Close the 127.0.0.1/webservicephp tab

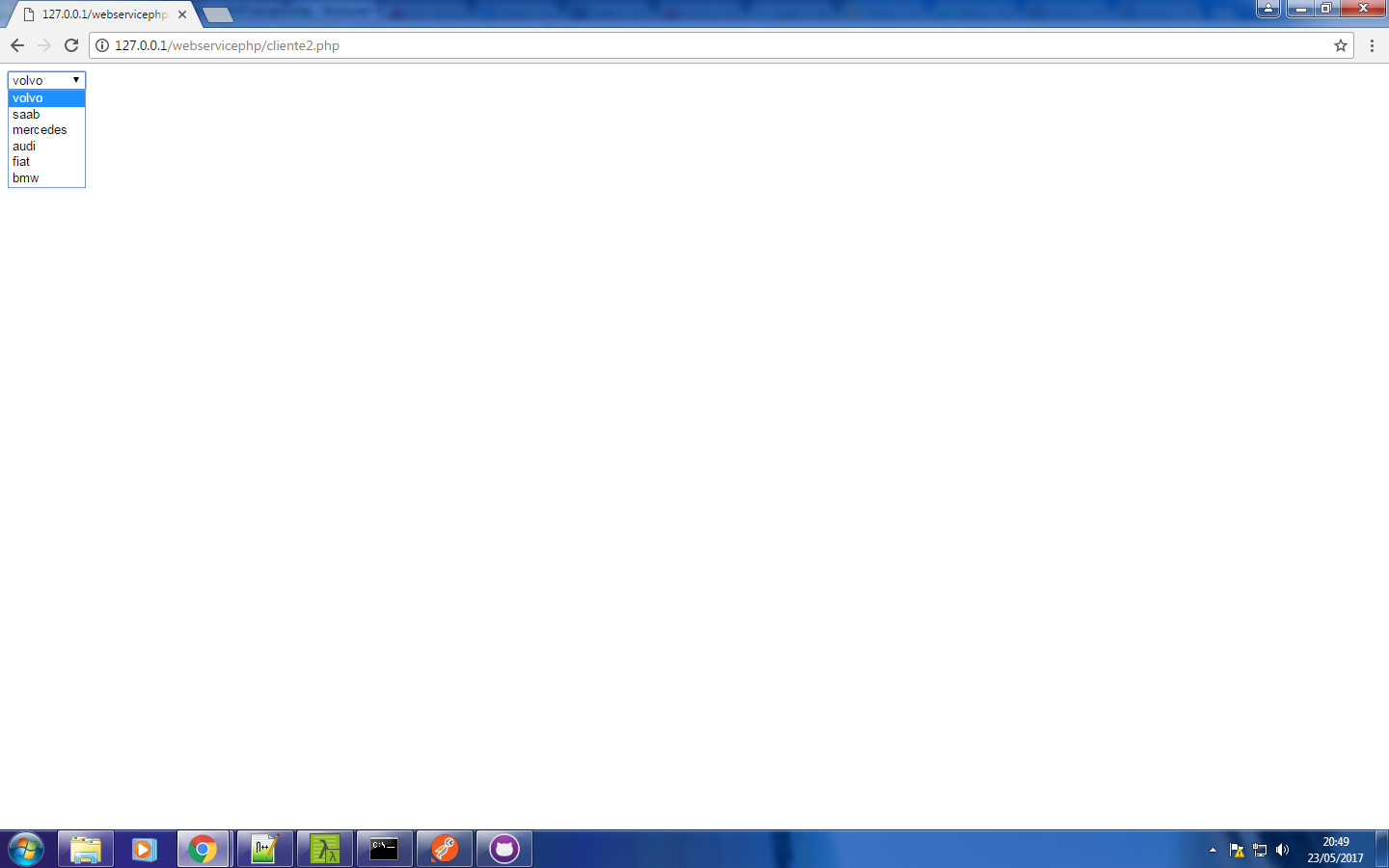pyautogui.click(x=182, y=14)
